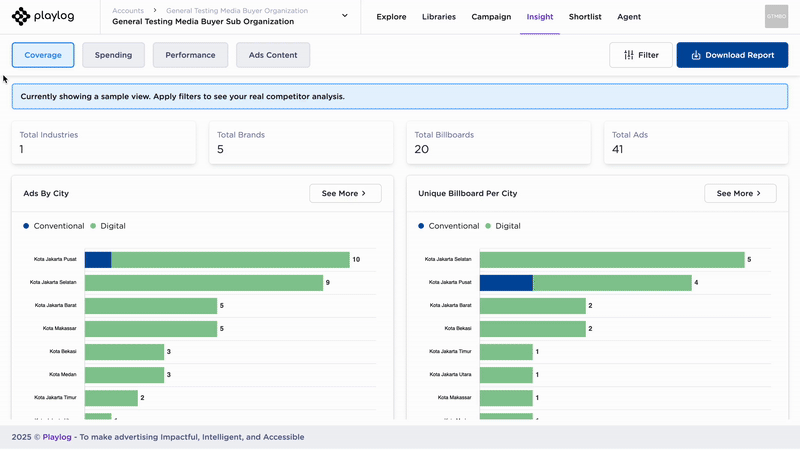The height and width of the screenshot is (450, 800).
Task: Open See More for Unique Billboard Per City
Action: point(740,193)
